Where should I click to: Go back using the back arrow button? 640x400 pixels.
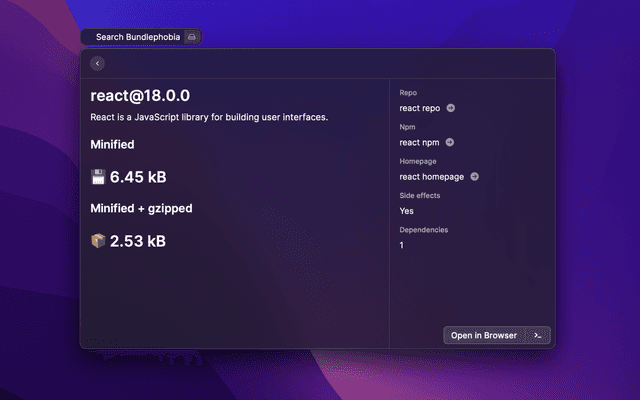pos(97,63)
